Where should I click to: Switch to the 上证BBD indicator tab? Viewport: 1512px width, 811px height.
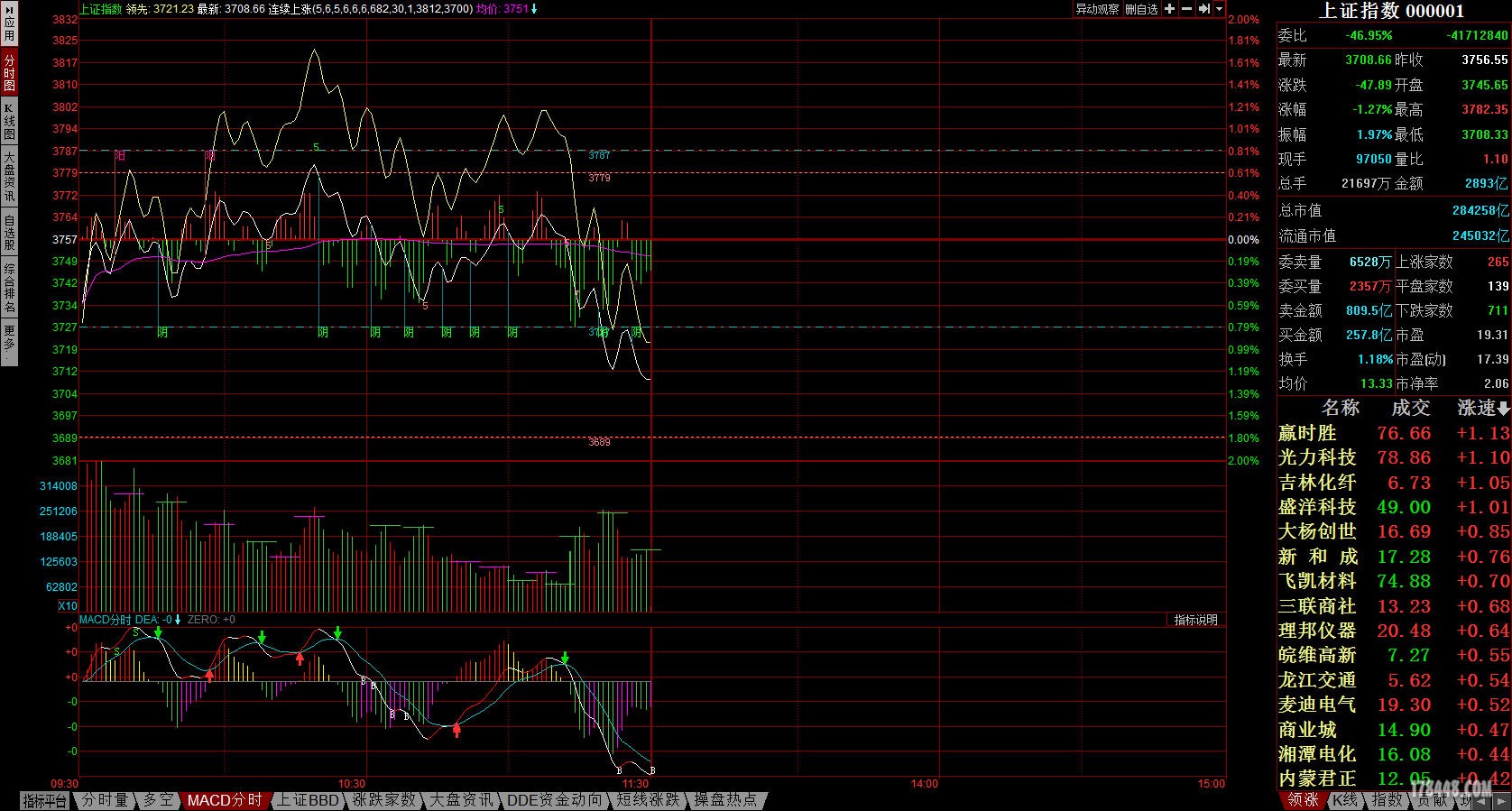[x=308, y=801]
